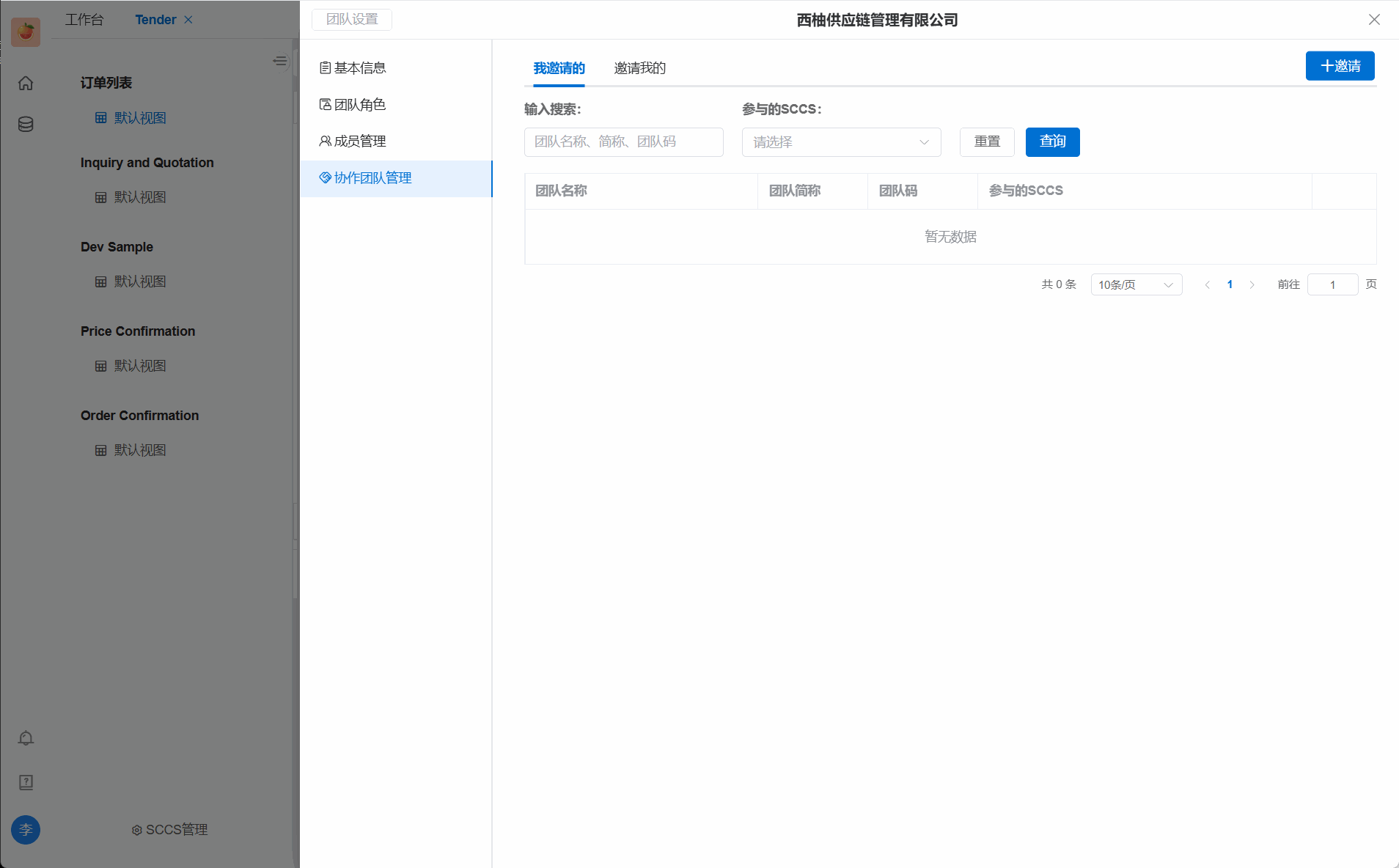This screenshot has height=868, width=1399.
Task: Open the database stack icon in sidebar
Action: pos(26,124)
